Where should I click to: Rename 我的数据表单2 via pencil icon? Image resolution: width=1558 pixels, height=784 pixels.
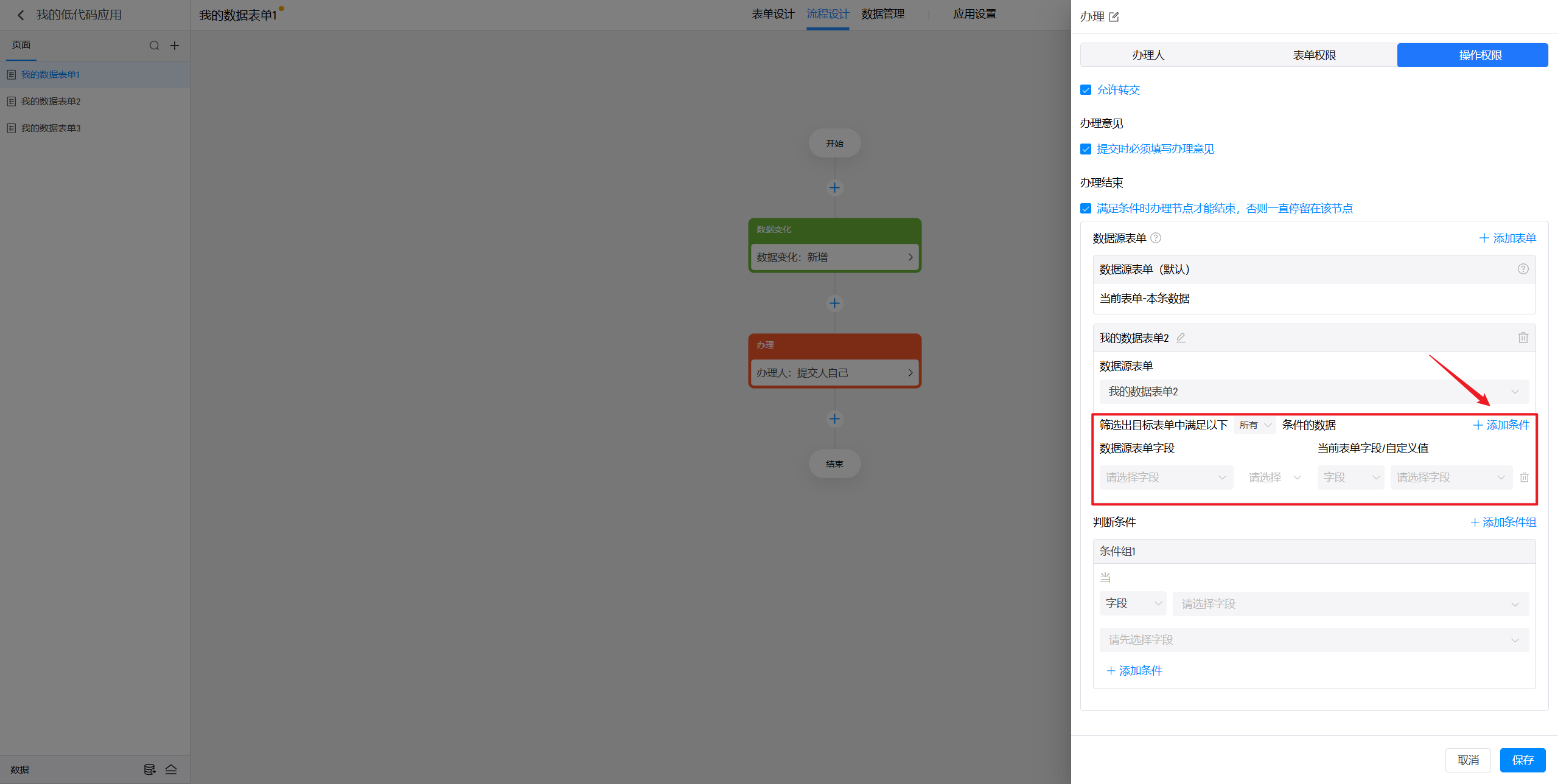pos(1181,338)
